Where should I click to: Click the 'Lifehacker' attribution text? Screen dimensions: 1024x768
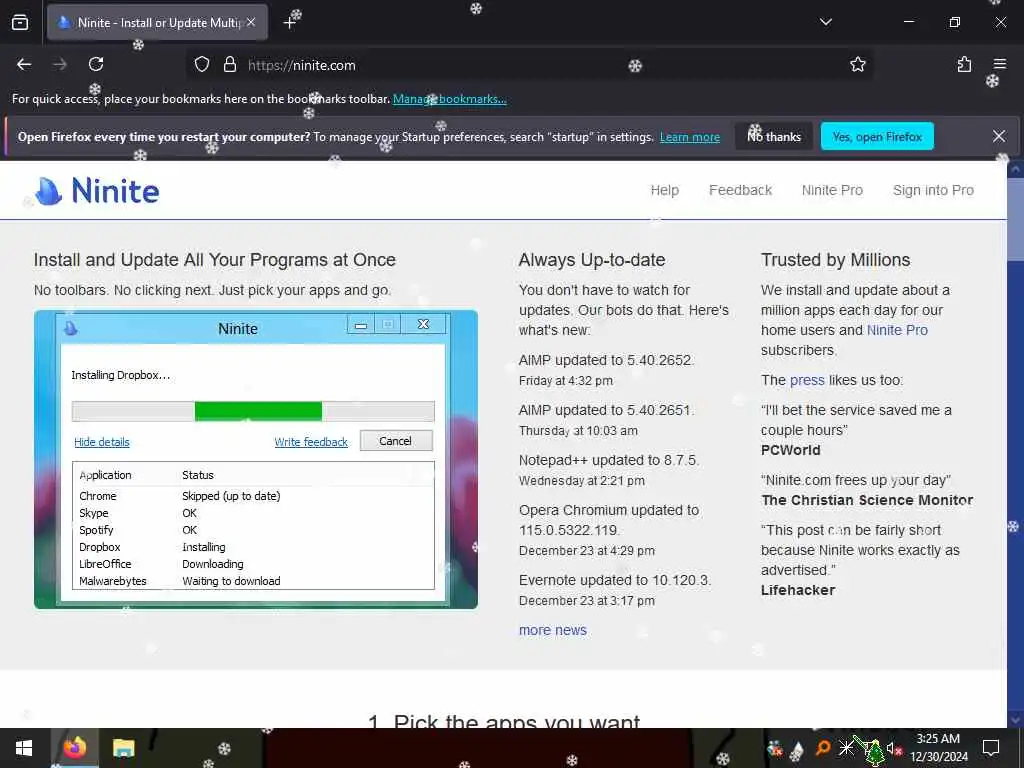[797, 590]
